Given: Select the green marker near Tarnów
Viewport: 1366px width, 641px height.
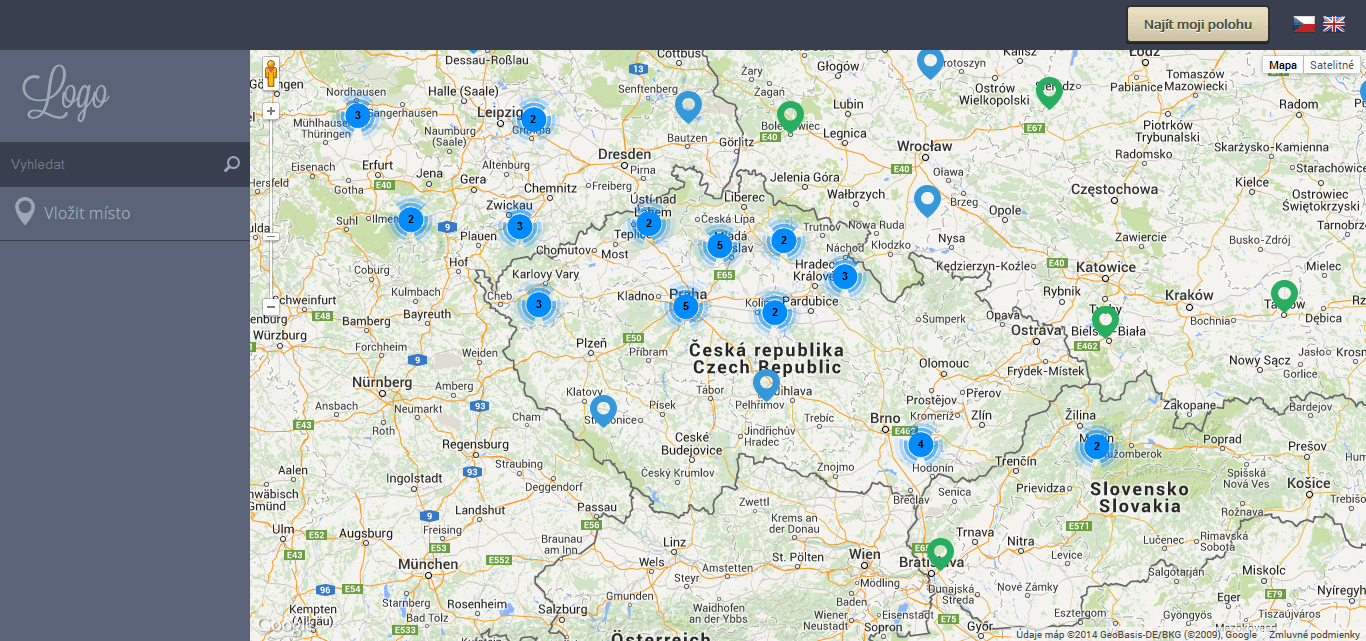Looking at the screenshot, I should point(1285,296).
